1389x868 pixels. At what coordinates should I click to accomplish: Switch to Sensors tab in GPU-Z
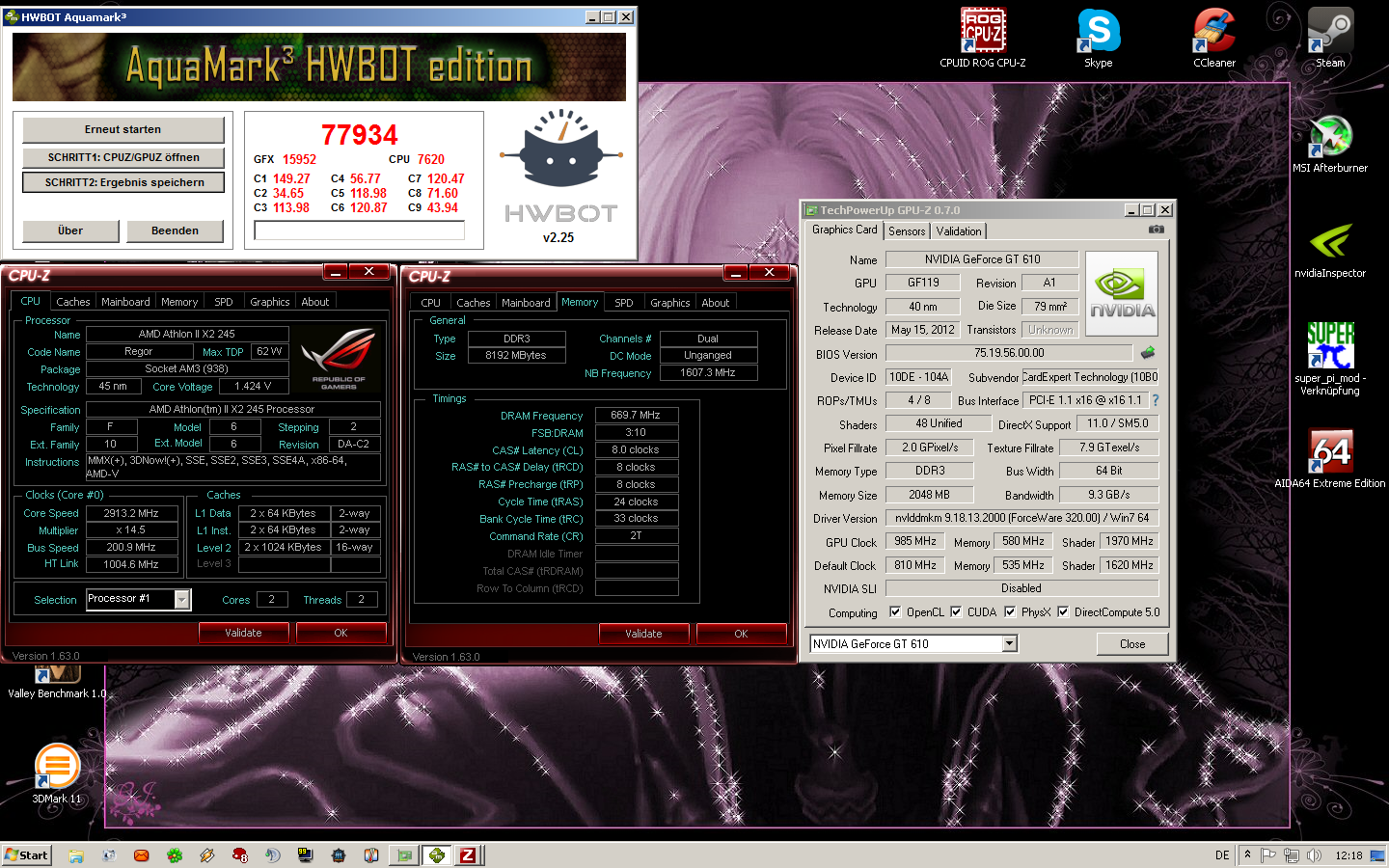pyautogui.click(x=907, y=231)
